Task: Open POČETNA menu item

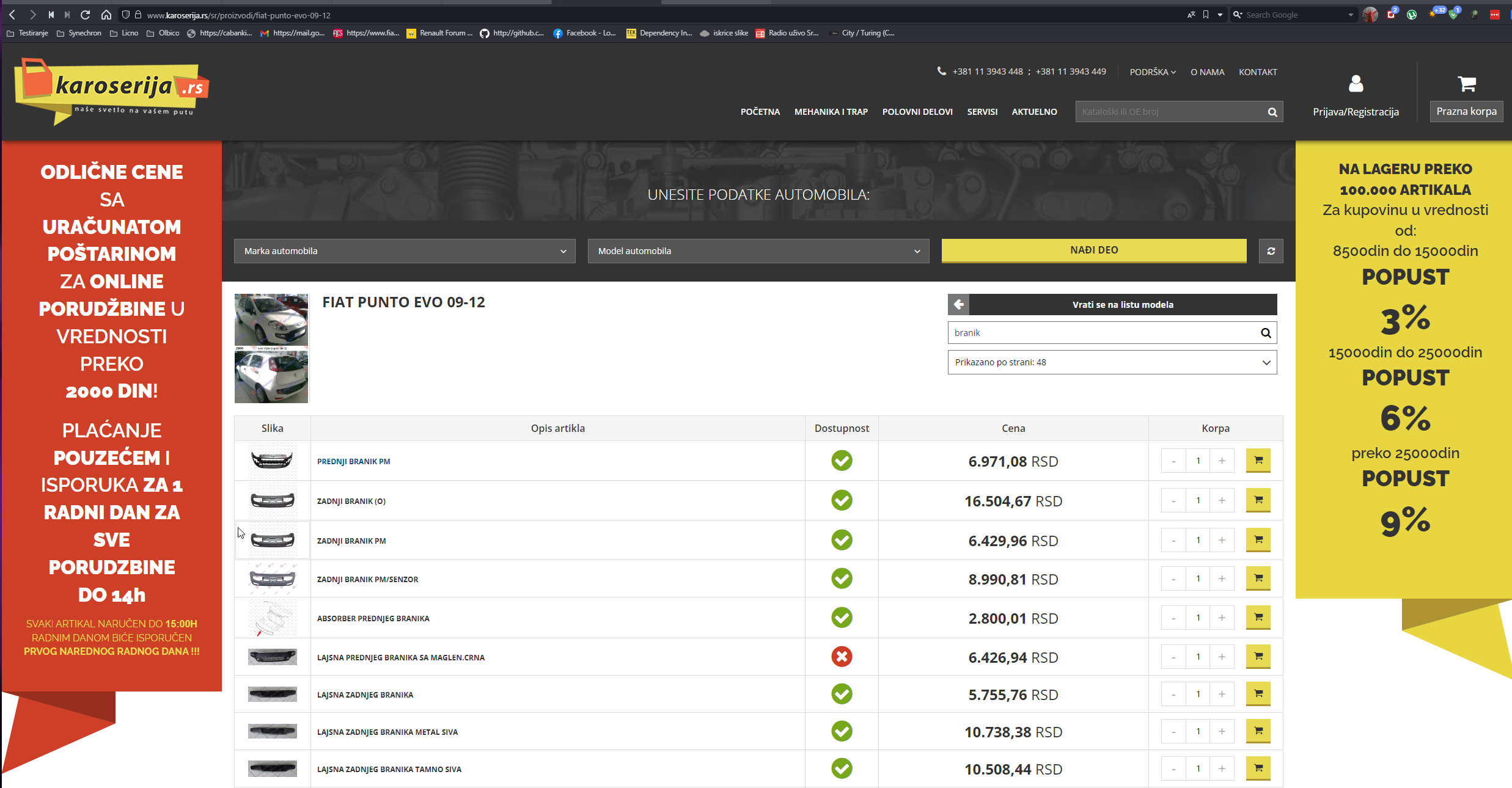Action: point(760,112)
